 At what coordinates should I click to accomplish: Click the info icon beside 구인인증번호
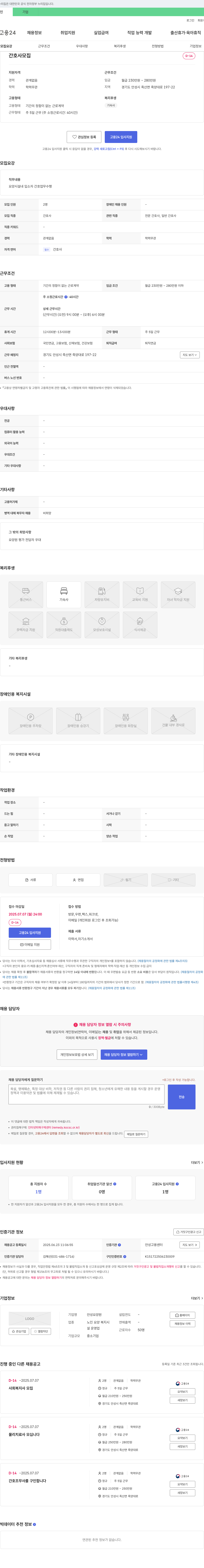125,1256
